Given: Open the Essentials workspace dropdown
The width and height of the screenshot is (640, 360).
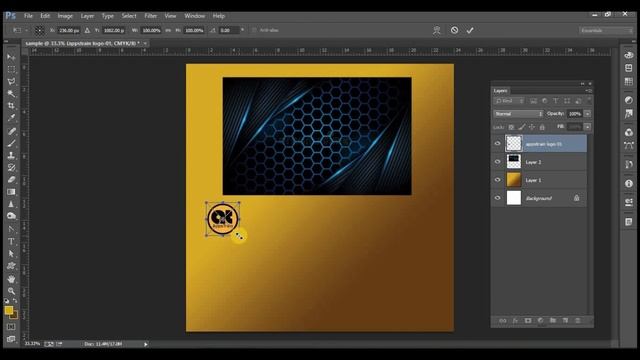Looking at the screenshot, I should pos(605,31).
